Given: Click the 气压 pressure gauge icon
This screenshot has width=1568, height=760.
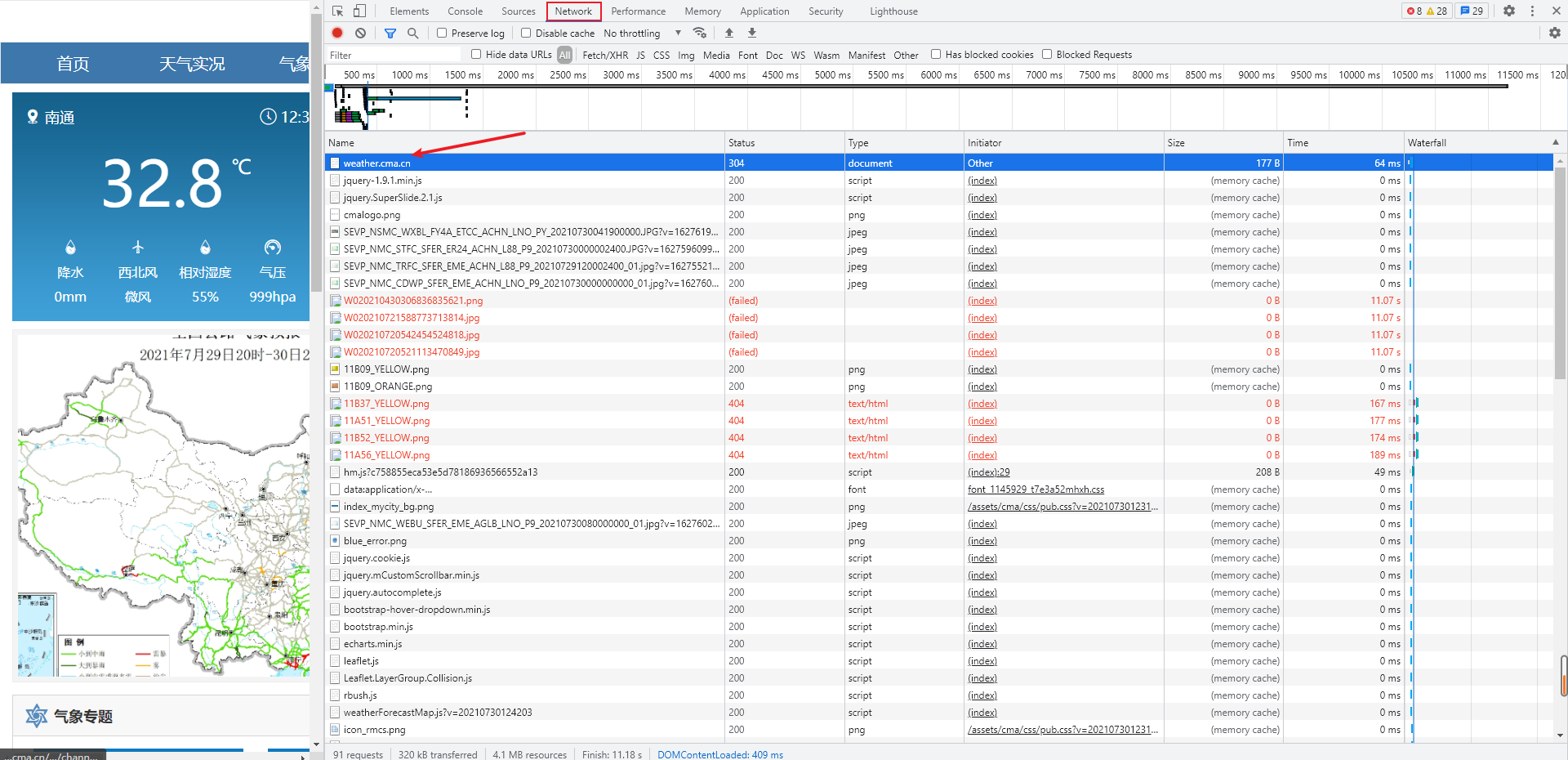Looking at the screenshot, I should [273, 247].
